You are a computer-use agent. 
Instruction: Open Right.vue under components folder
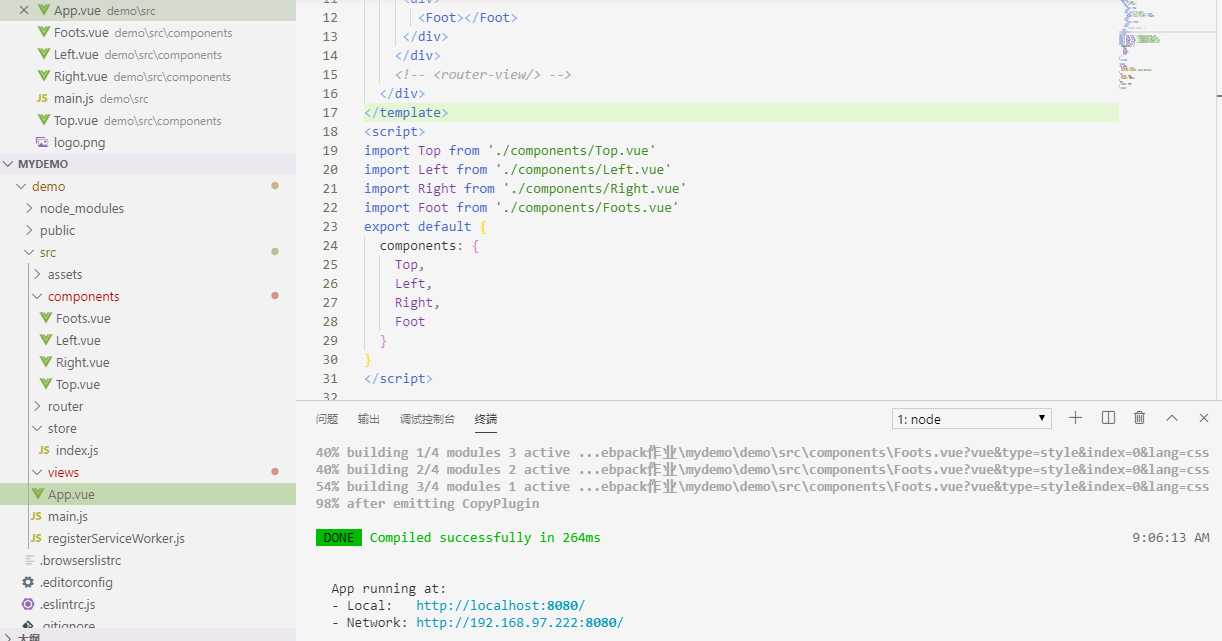[x=148, y=362]
